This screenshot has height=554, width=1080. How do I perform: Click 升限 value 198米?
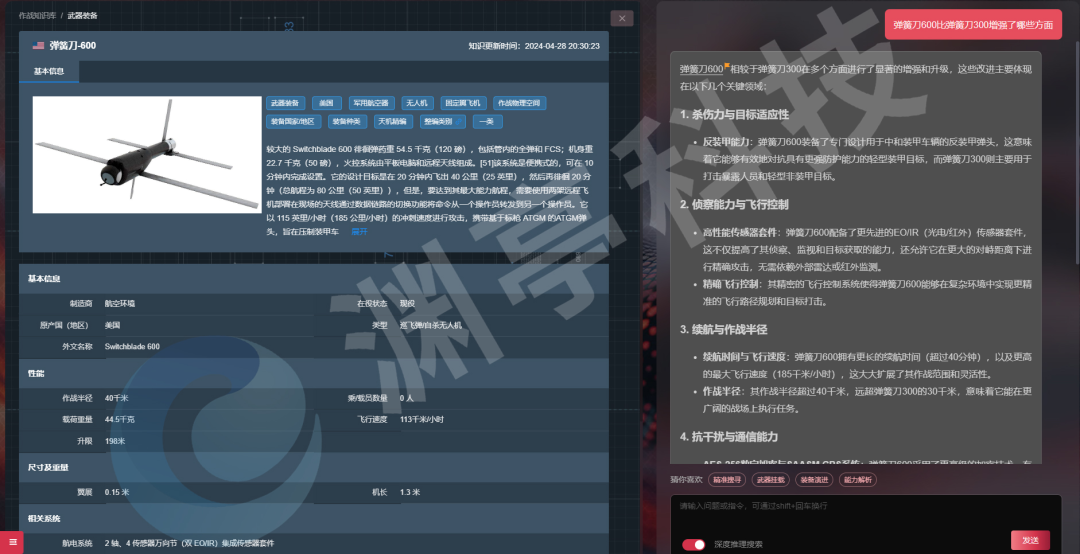point(115,441)
